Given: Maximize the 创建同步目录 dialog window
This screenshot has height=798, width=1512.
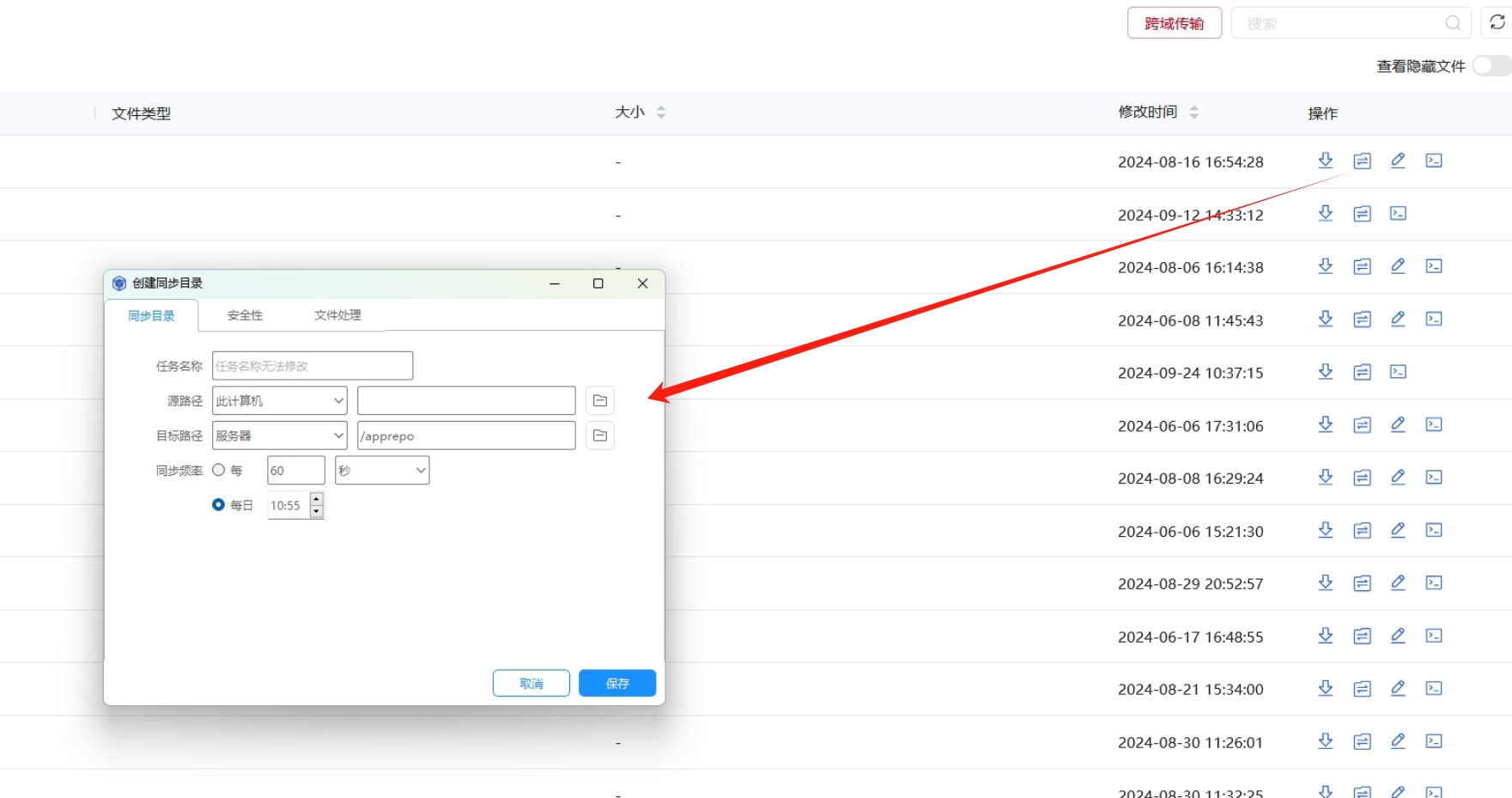Looking at the screenshot, I should coord(598,283).
